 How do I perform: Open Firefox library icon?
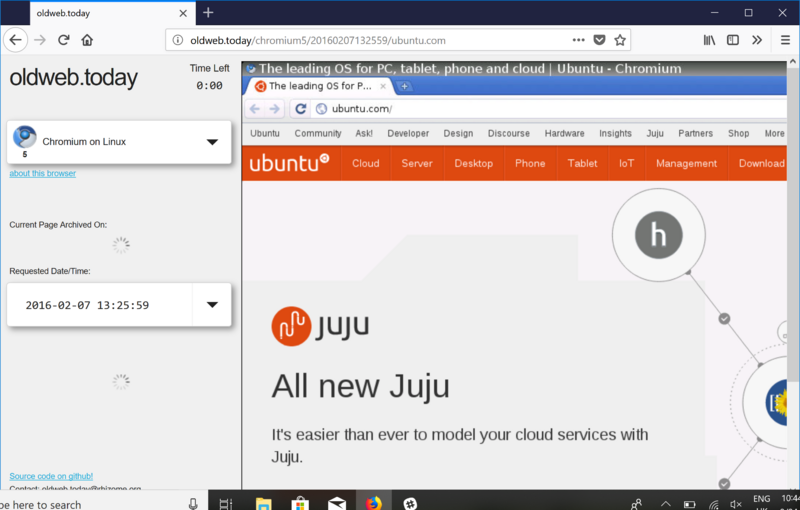click(x=709, y=40)
